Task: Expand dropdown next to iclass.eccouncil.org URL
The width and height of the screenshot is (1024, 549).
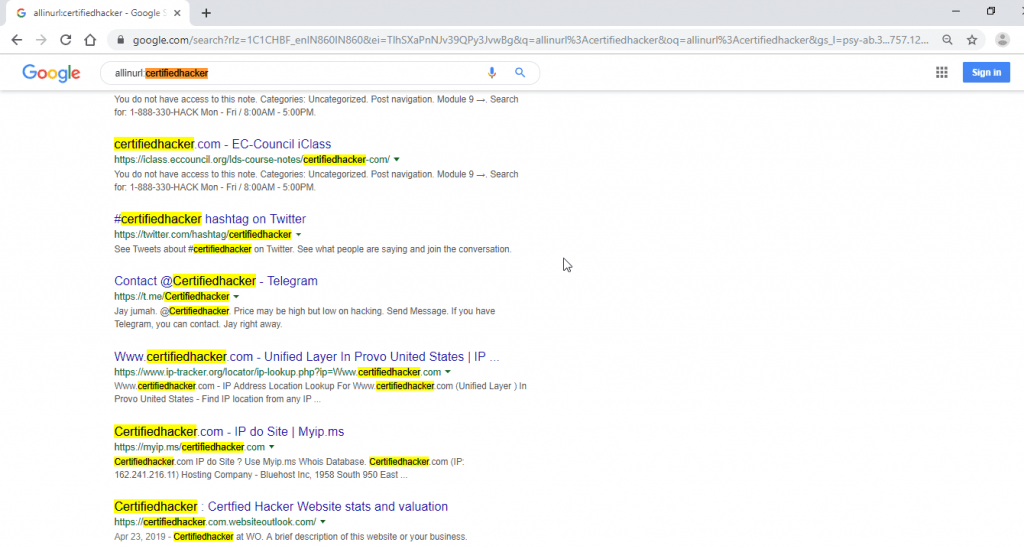Action: 396,159
